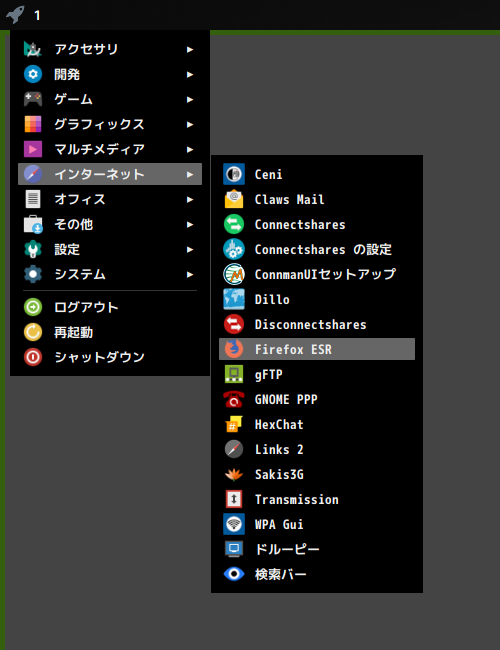Click the Sakis3G text label

pyautogui.click(x=279, y=474)
